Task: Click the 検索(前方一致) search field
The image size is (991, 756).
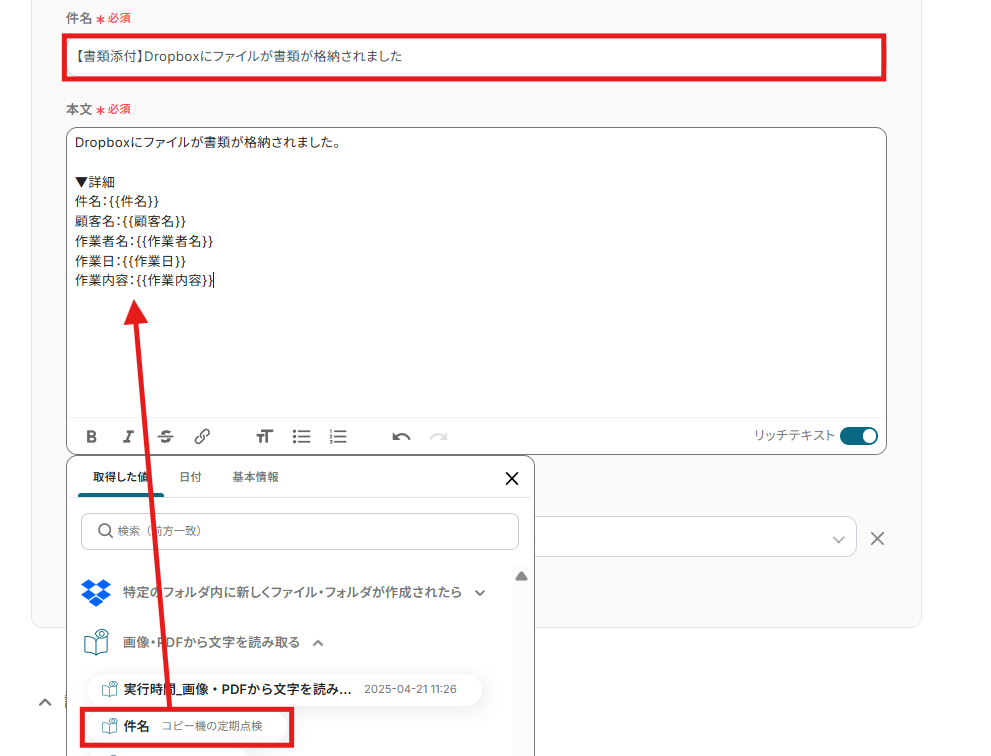Action: coord(300,531)
